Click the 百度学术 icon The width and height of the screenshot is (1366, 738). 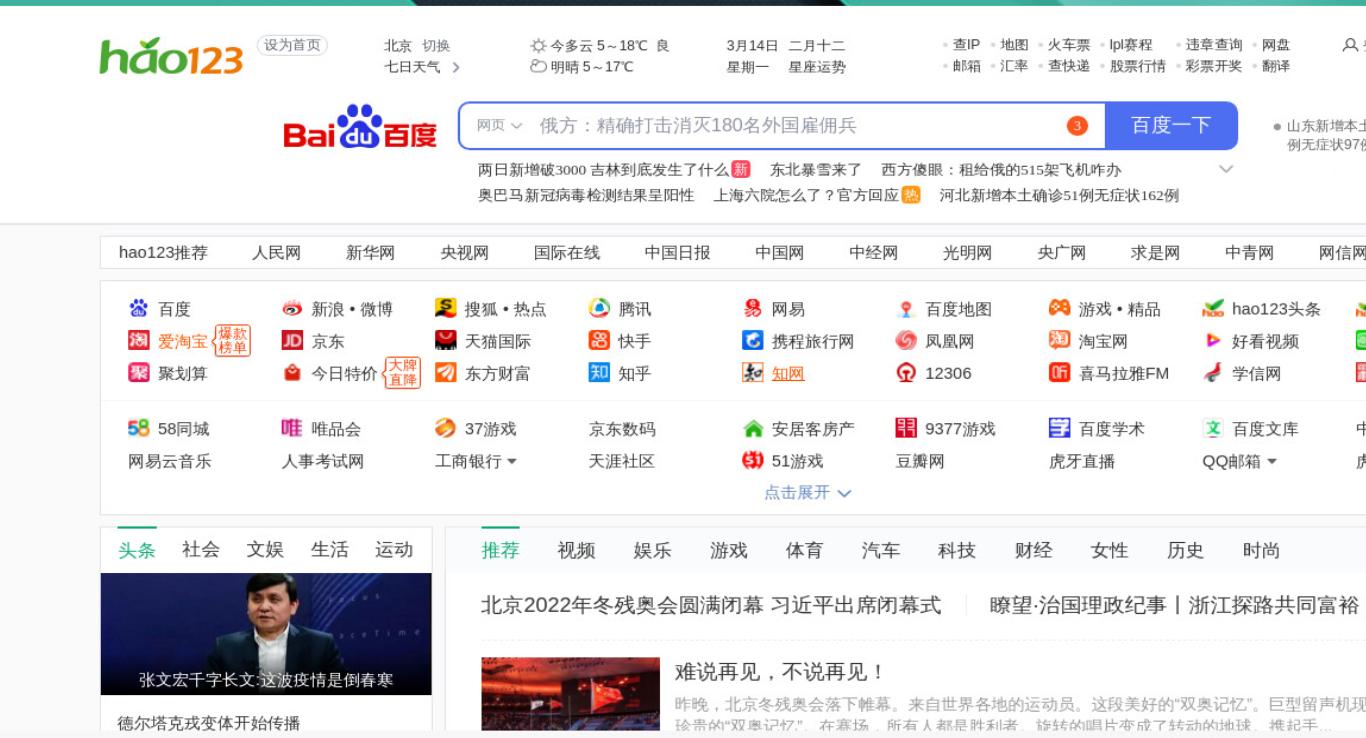[1059, 428]
